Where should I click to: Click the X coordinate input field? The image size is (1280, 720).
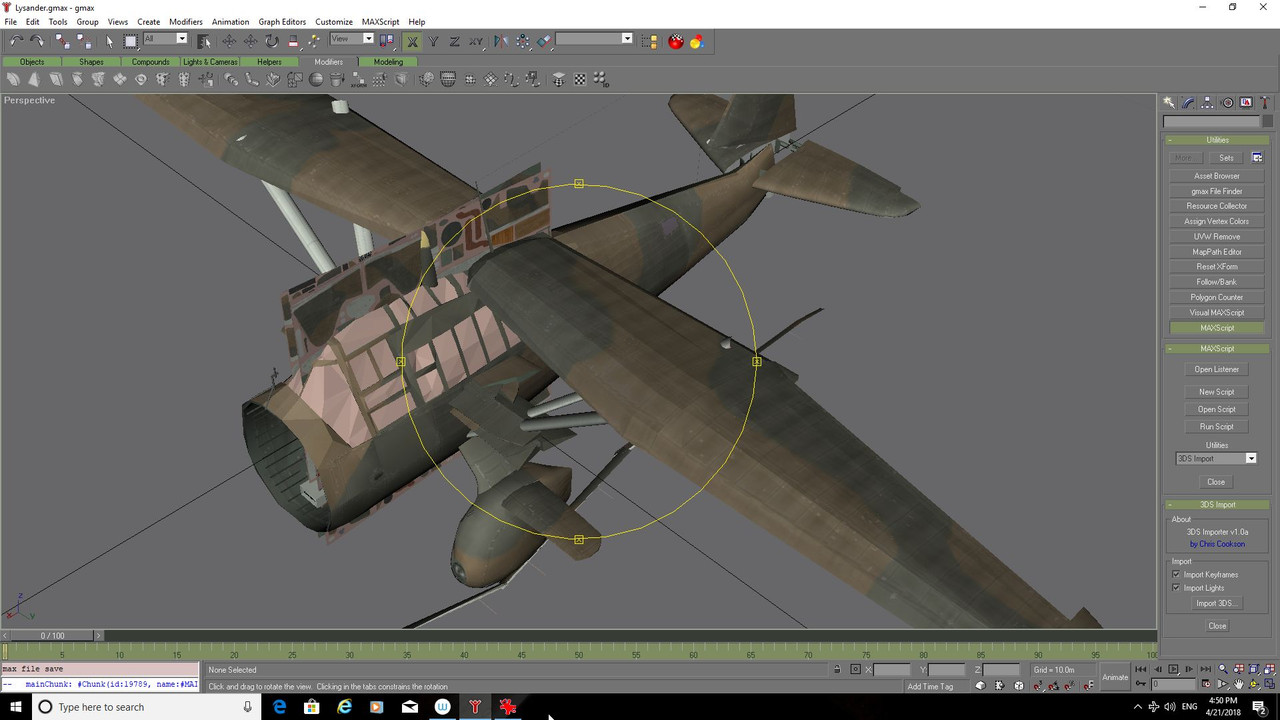(892, 669)
